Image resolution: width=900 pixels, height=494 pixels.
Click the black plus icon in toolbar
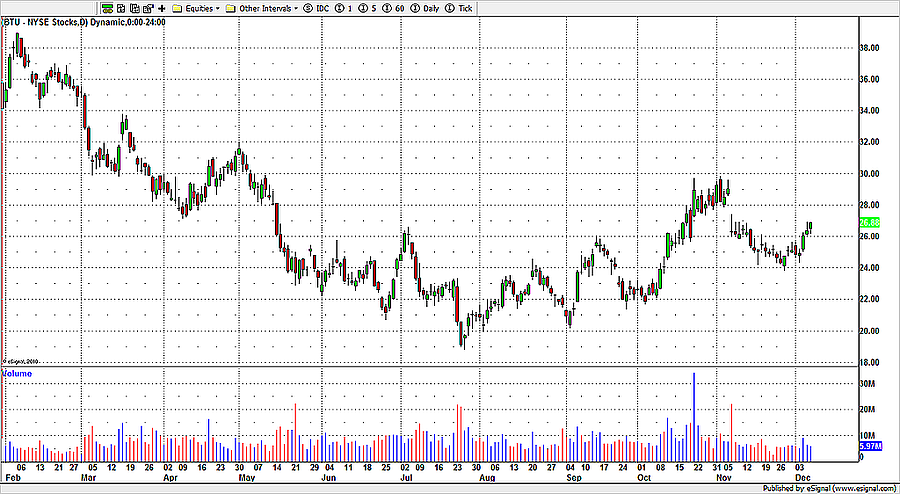(162, 7)
